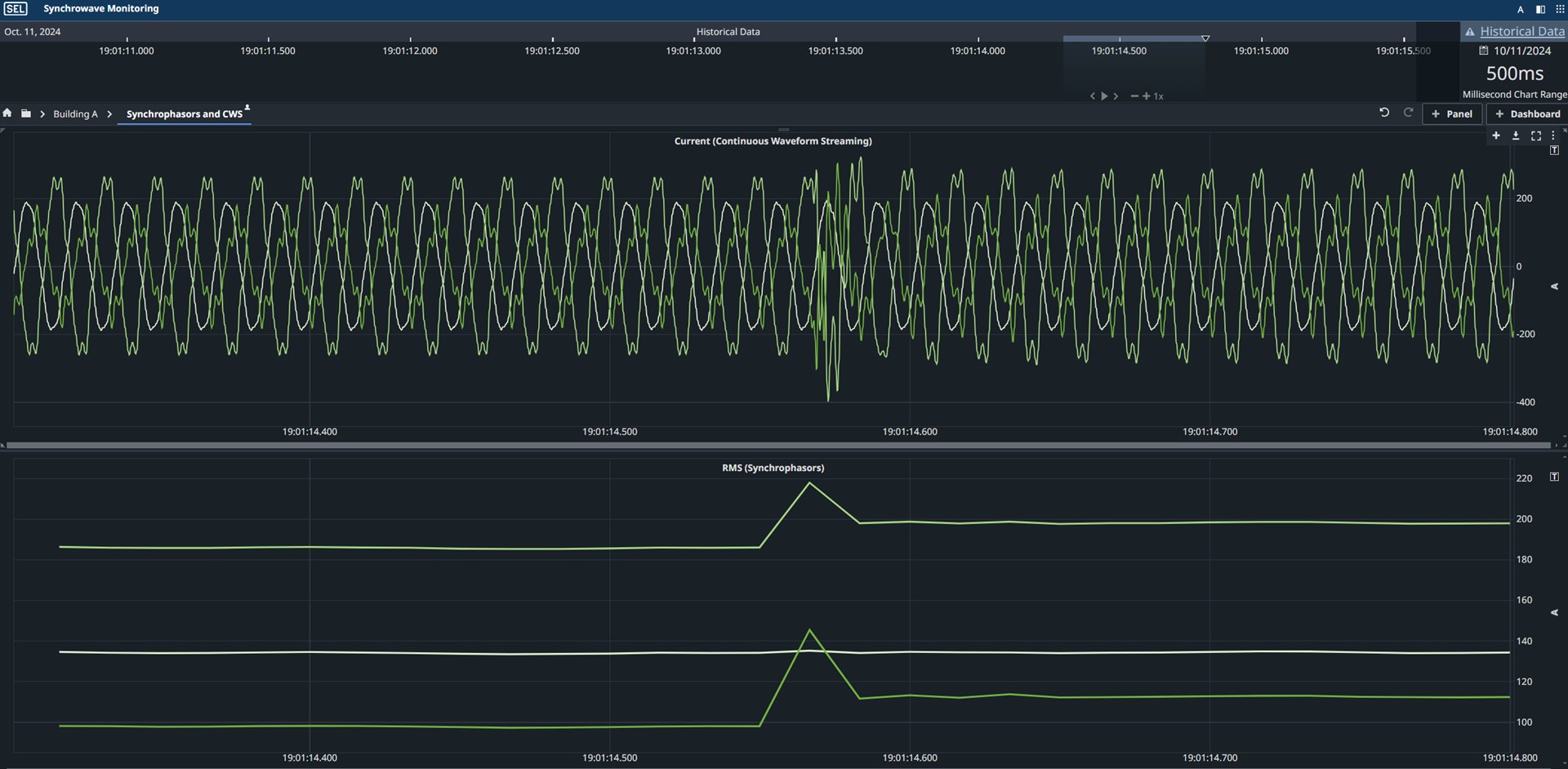Viewport: 1568px width, 769px height.
Task: Click the plus icon on the Current panel toolbar
Action: click(x=1496, y=136)
